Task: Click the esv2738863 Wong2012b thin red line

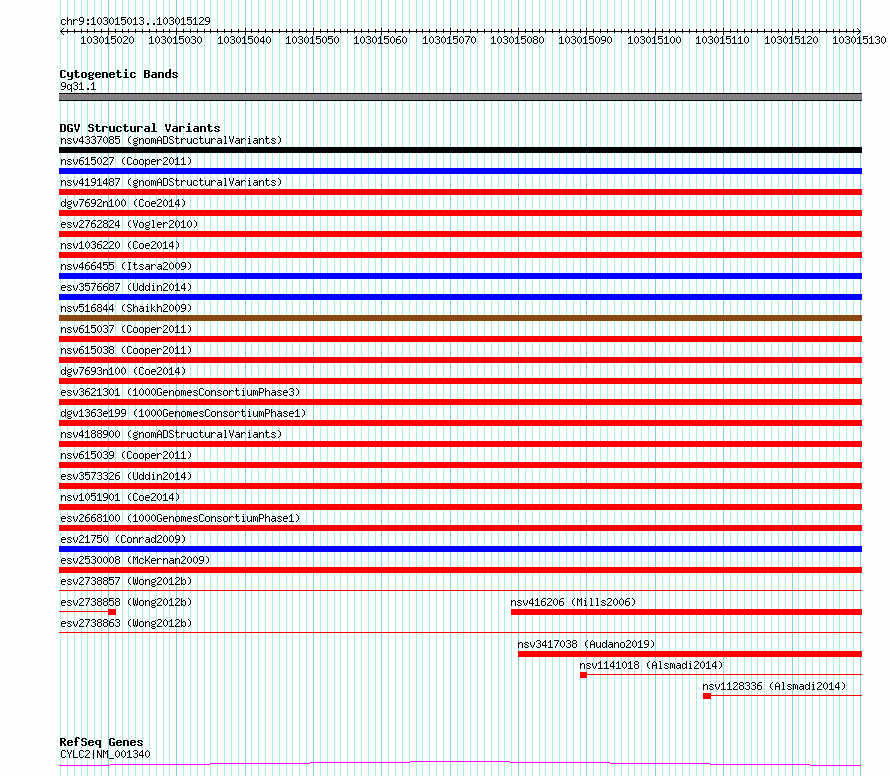Action: coord(460,632)
